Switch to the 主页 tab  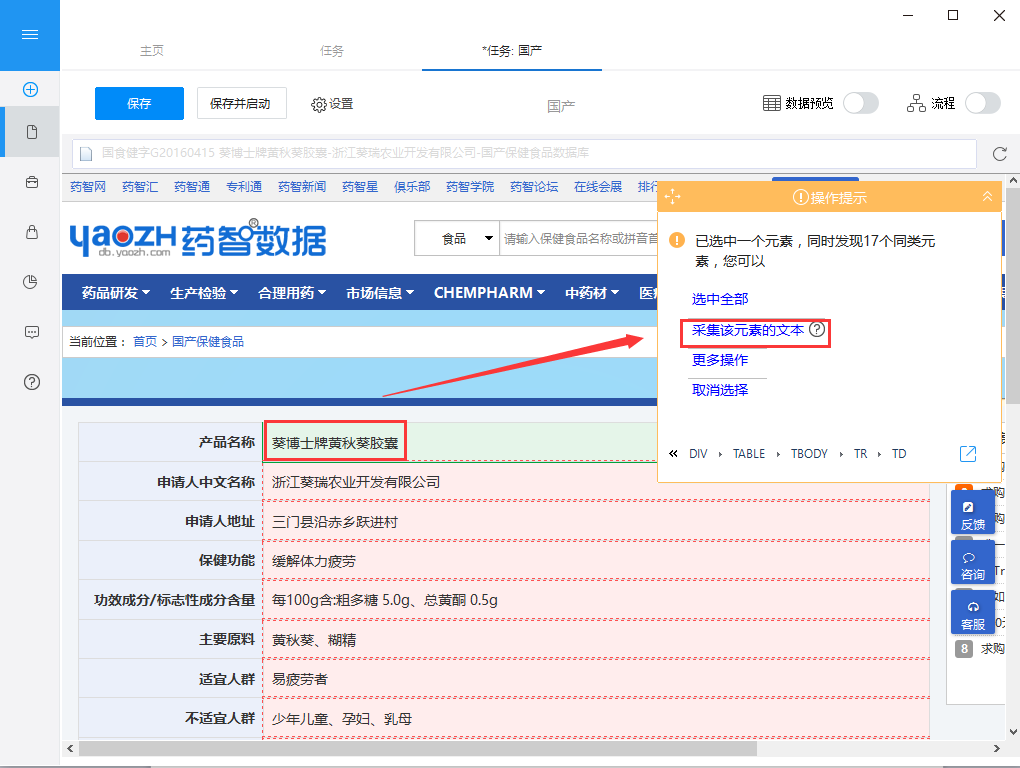tap(152, 51)
